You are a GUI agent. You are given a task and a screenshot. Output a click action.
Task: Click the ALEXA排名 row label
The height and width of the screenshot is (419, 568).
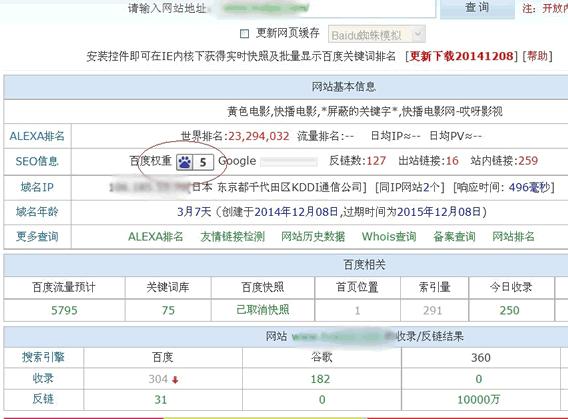37,136
